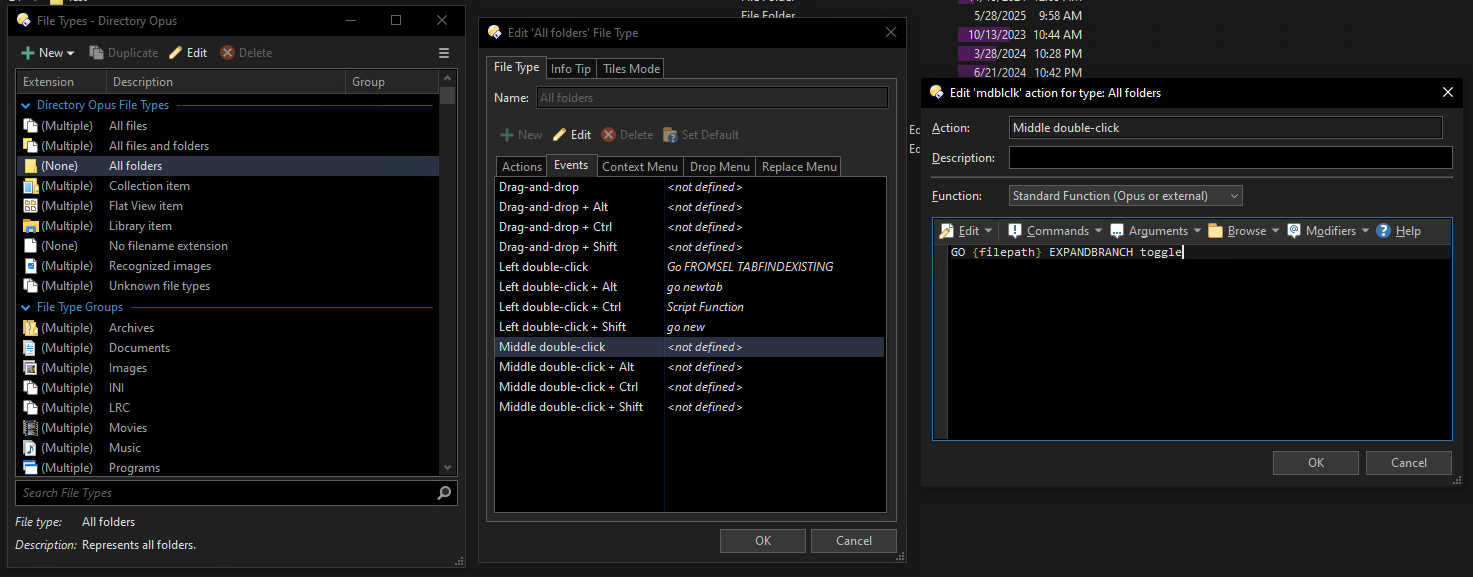Click the Directory Opus icon in File Types title bar

[23, 20]
